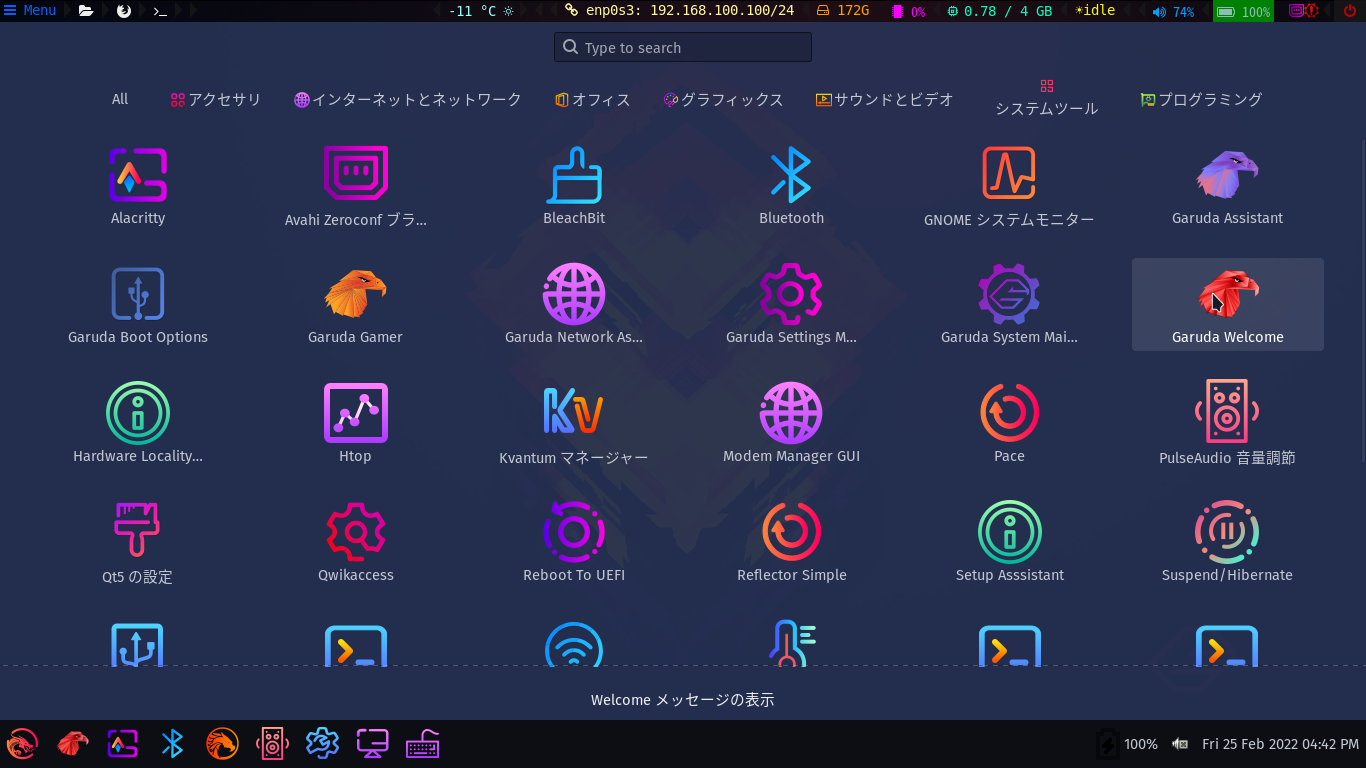This screenshot has height=768, width=1366.
Task: Switch to プログラミング category
Action: pos(1201,99)
